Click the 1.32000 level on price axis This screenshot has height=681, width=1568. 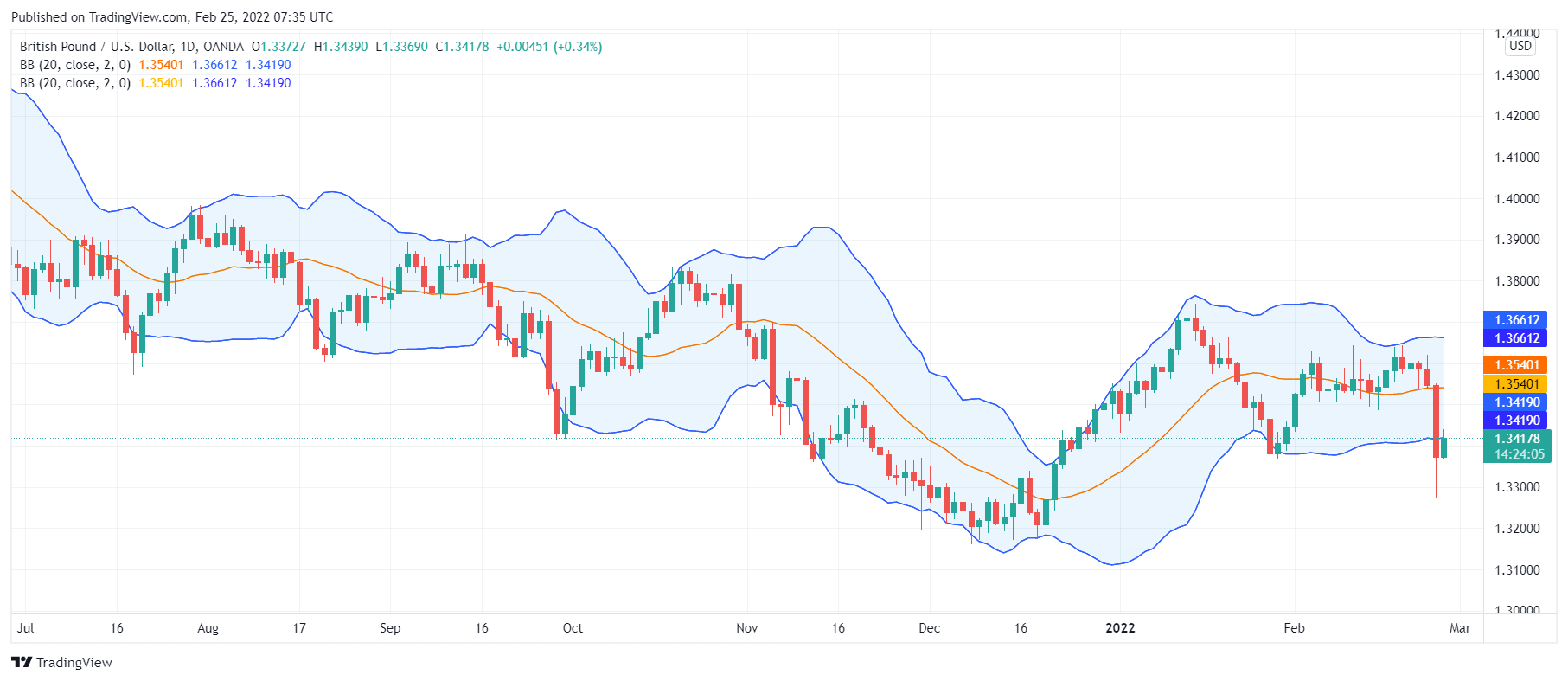[x=1517, y=529]
